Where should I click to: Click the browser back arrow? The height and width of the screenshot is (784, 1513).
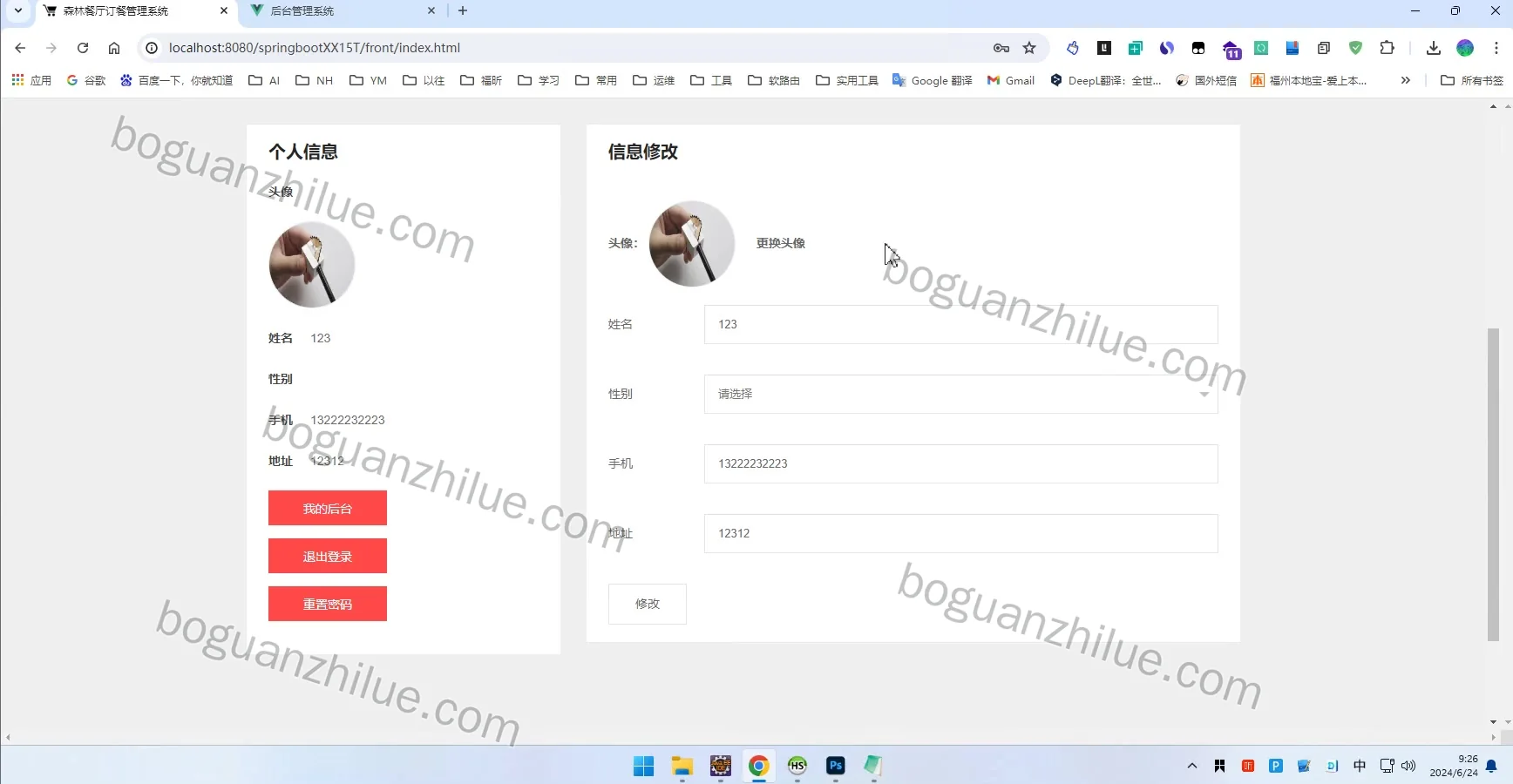click(20, 48)
